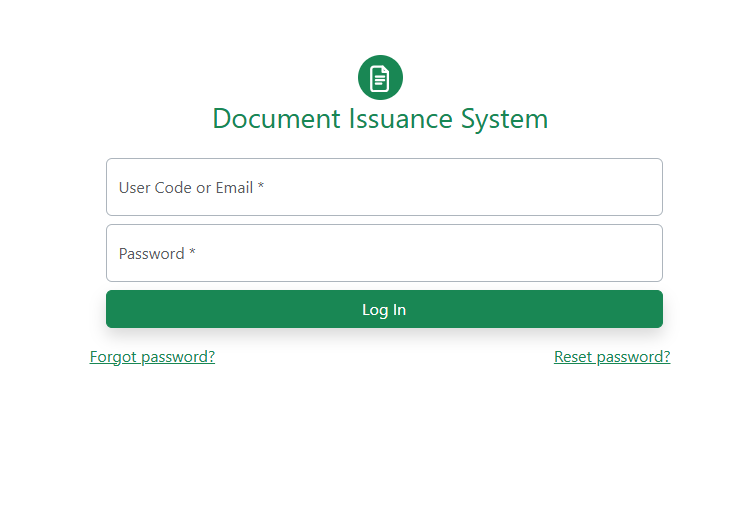Click the Password * placeholder text
The image size is (729, 509).
pos(157,253)
